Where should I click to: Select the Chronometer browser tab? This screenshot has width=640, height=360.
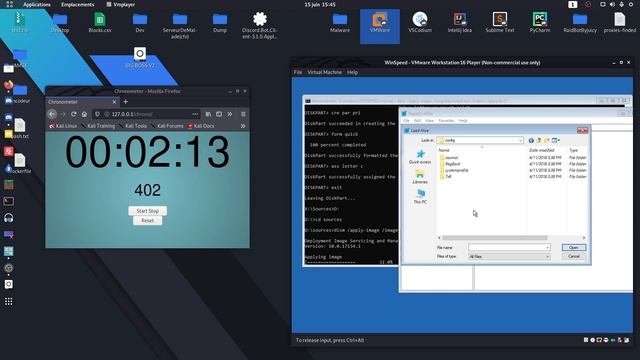coord(82,102)
